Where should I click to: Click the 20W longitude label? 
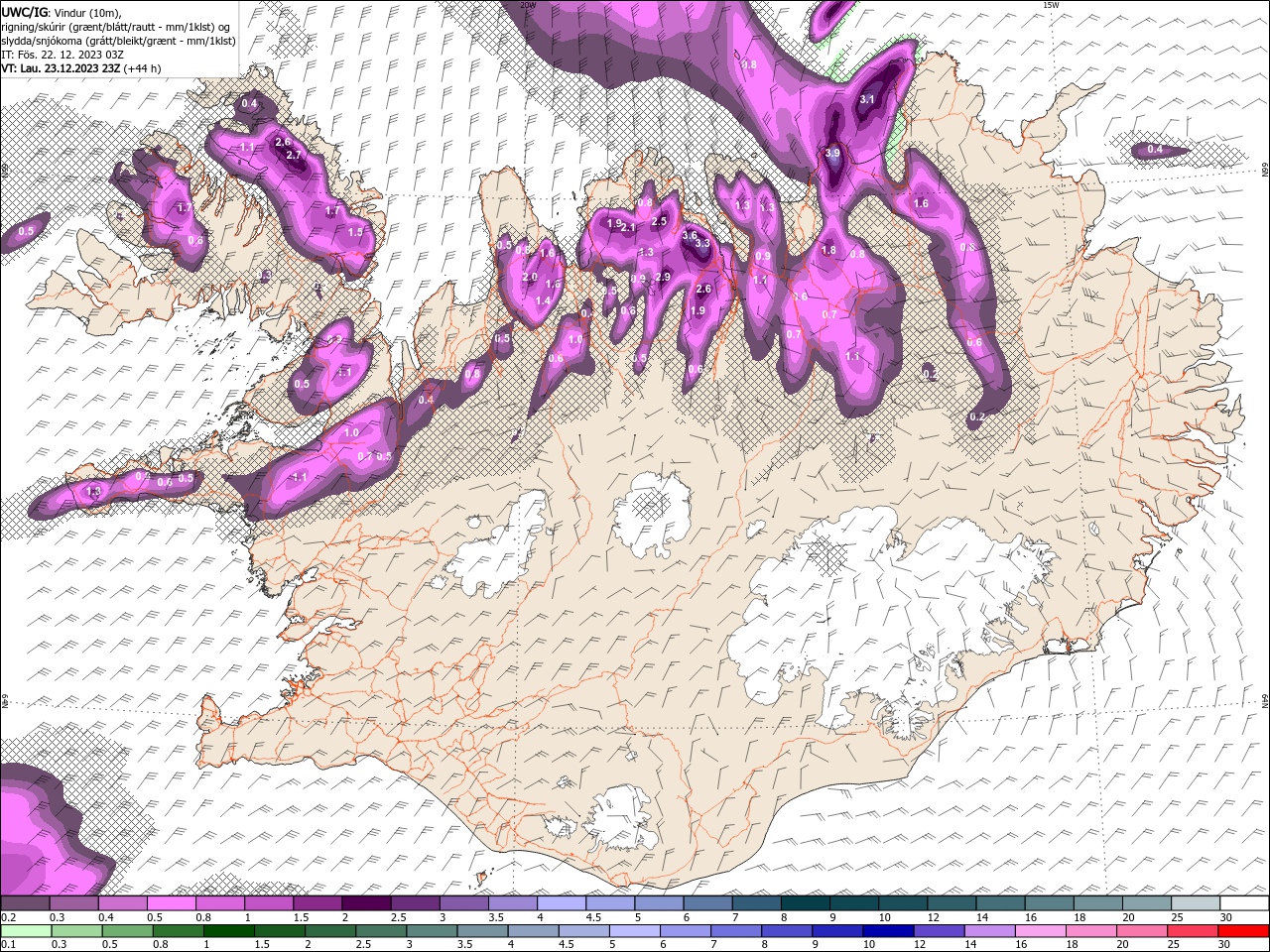[x=528, y=5]
